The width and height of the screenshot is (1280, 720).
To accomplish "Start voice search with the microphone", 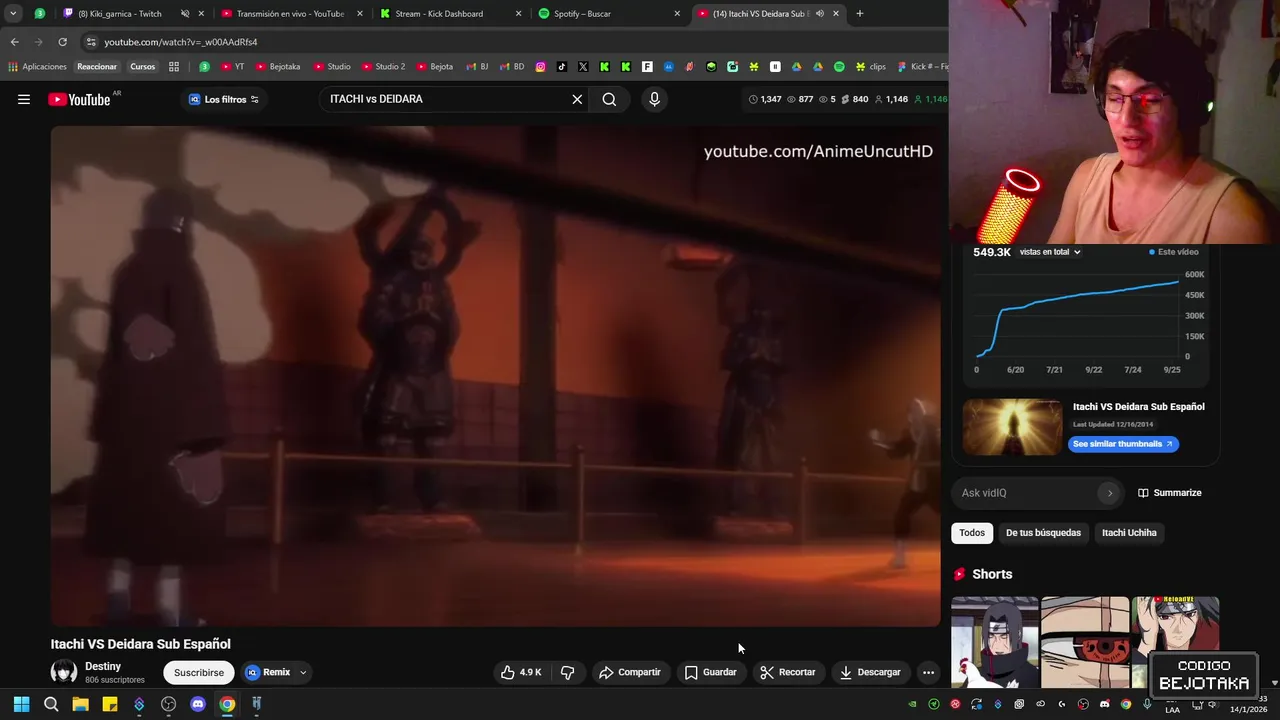I will coord(654,99).
